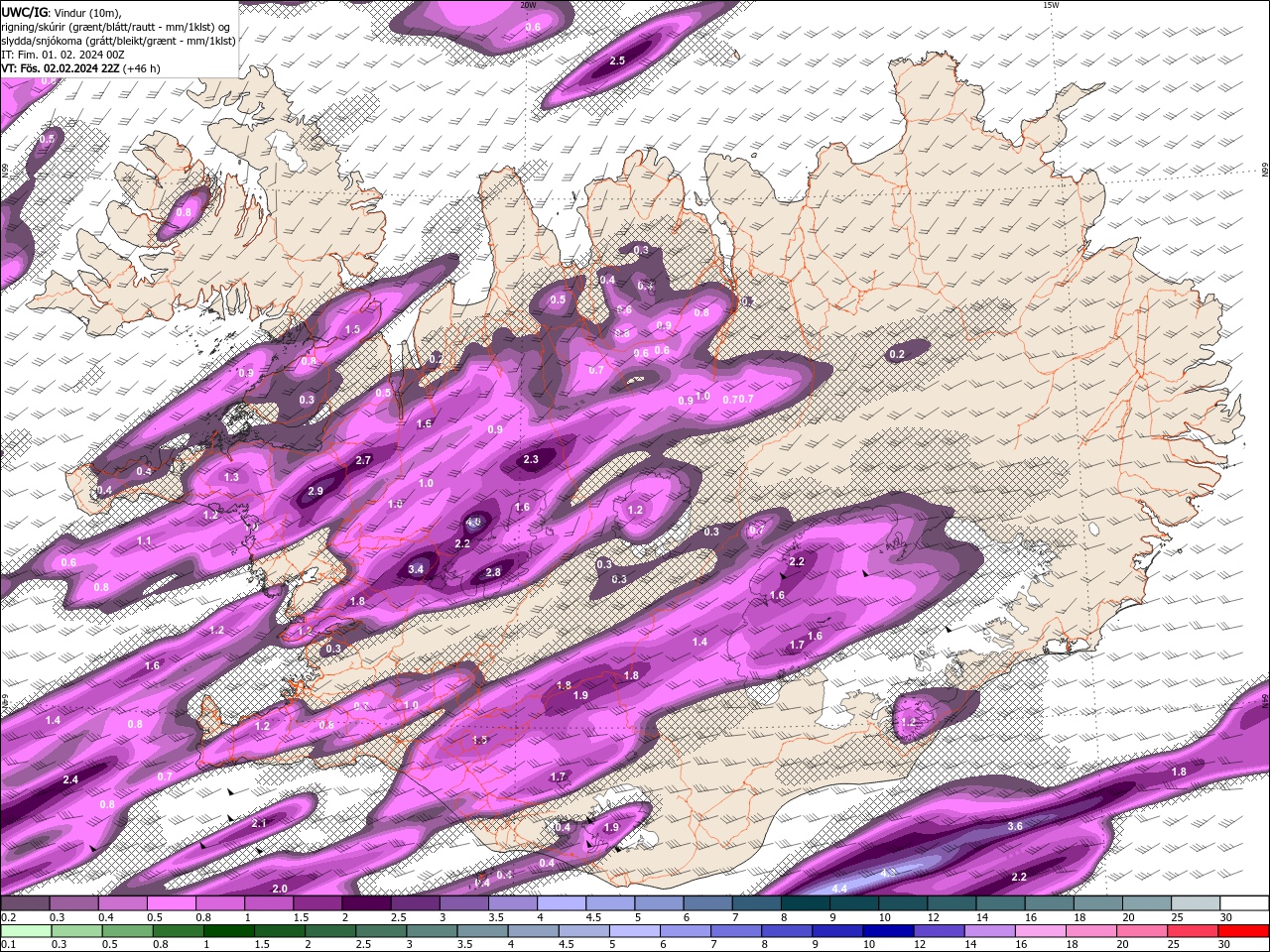The height and width of the screenshot is (952, 1270).
Task: Click the '0.1' label in the lower legend
Action: point(7,945)
